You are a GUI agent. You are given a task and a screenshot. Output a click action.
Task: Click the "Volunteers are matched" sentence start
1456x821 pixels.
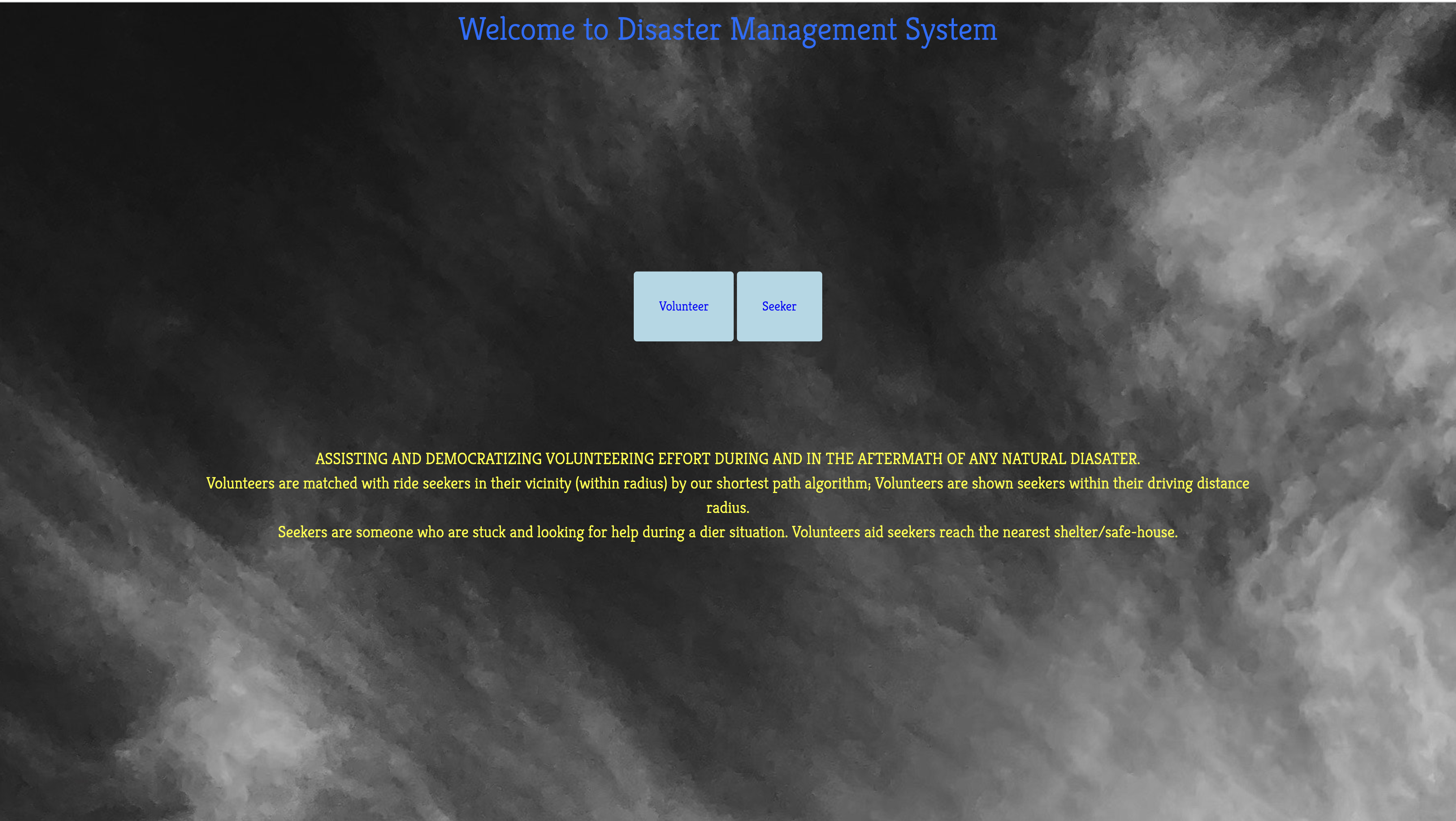282,484
